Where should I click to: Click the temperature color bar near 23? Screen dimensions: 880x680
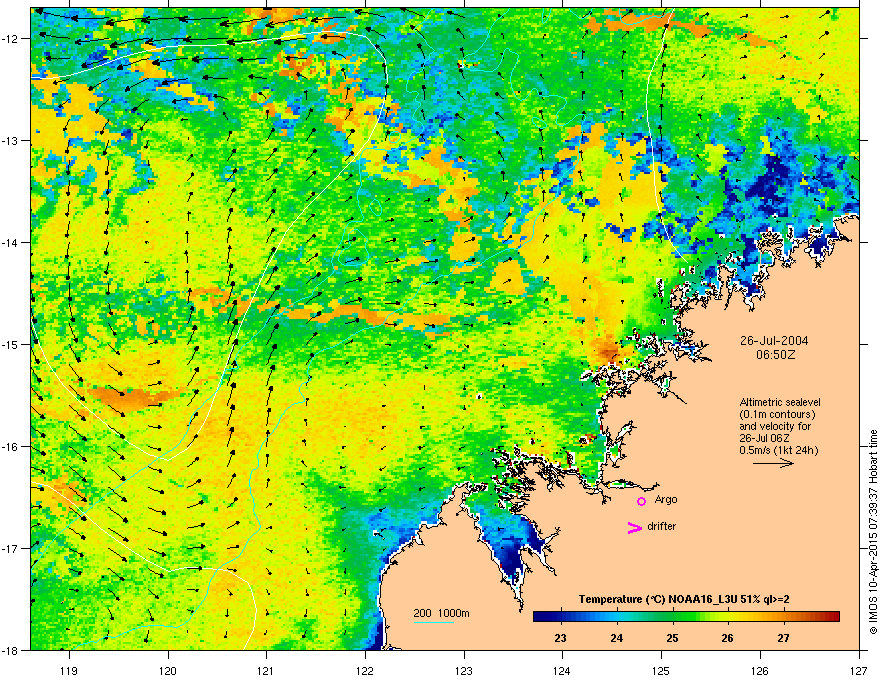tap(560, 616)
